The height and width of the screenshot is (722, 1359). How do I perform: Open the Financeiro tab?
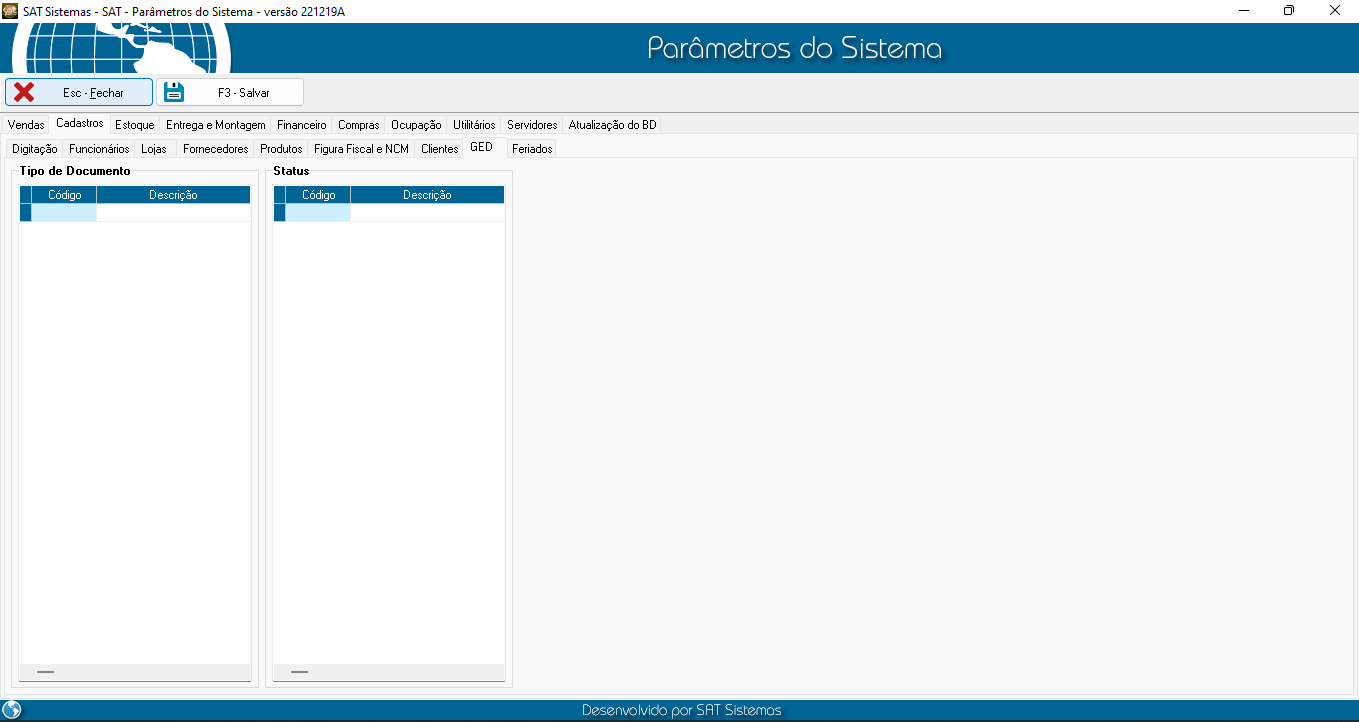pos(301,125)
